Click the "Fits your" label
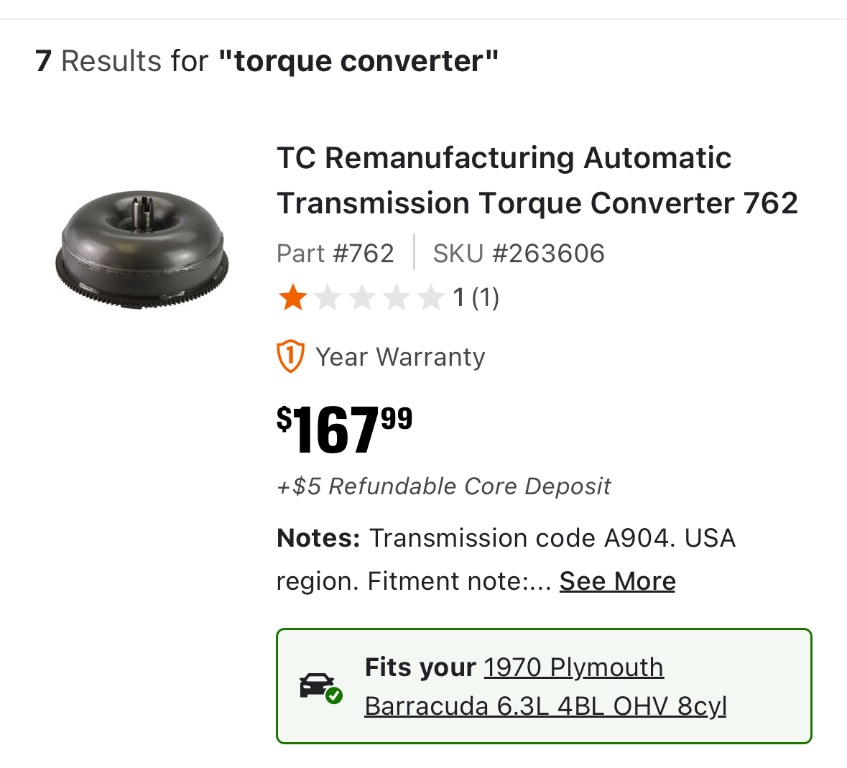This screenshot has width=847, height=768. [x=420, y=667]
